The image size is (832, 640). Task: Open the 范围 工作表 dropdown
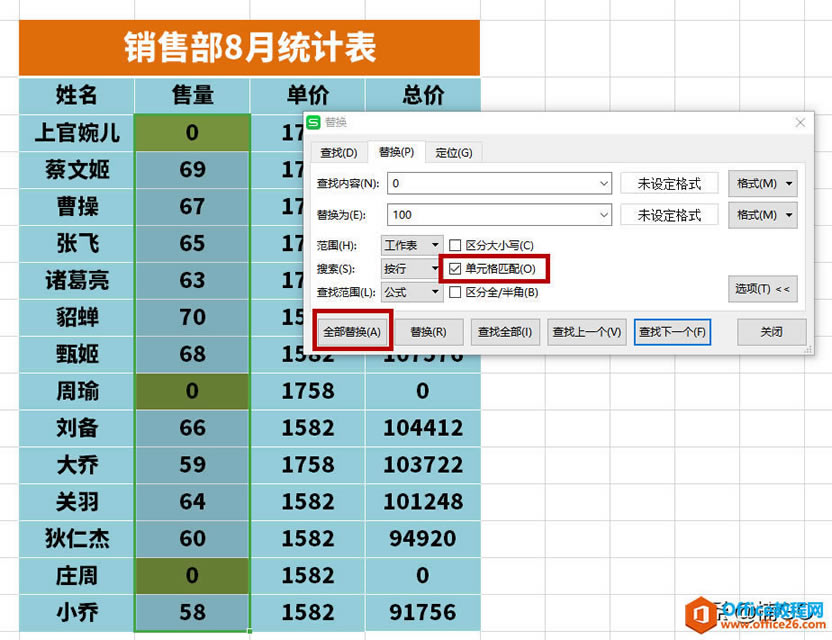412,245
